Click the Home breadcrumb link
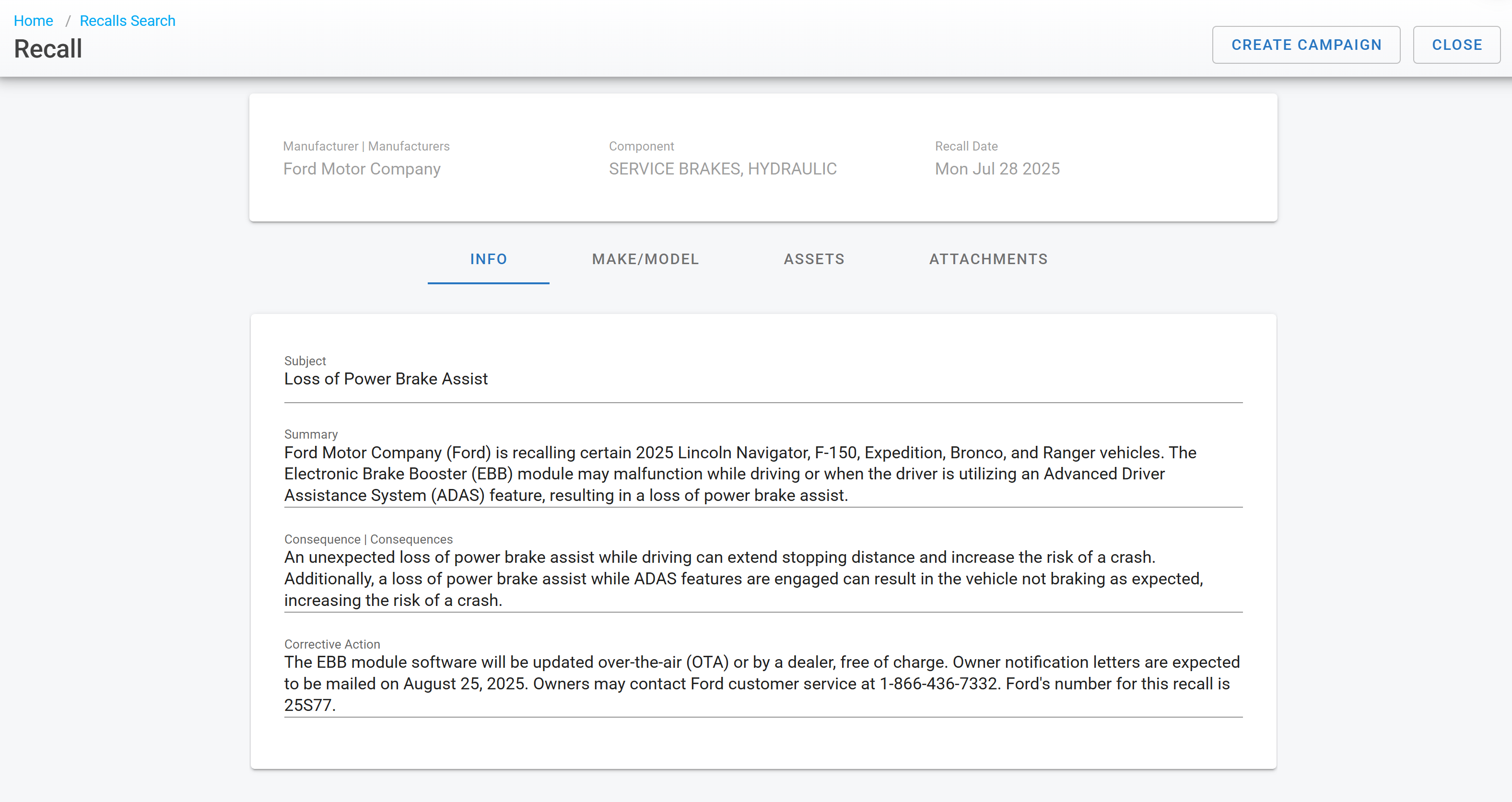Screen dimensions: 1512x802 tap(34, 21)
